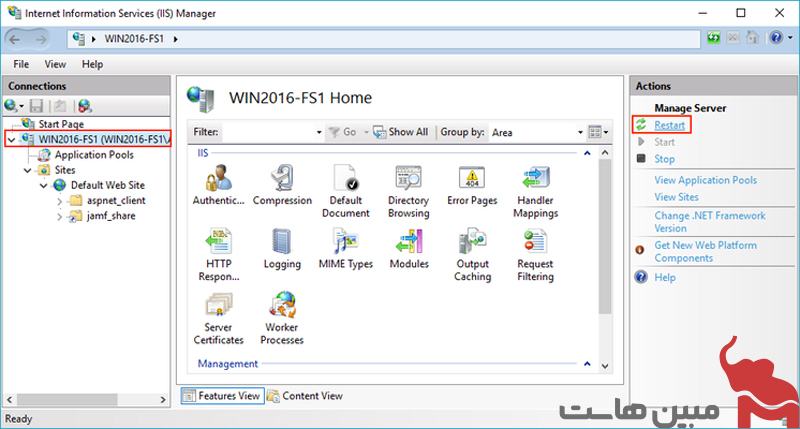This screenshot has width=800, height=429.
Task: Click Change .NET Framework Version link
Action: pyautogui.click(x=710, y=222)
